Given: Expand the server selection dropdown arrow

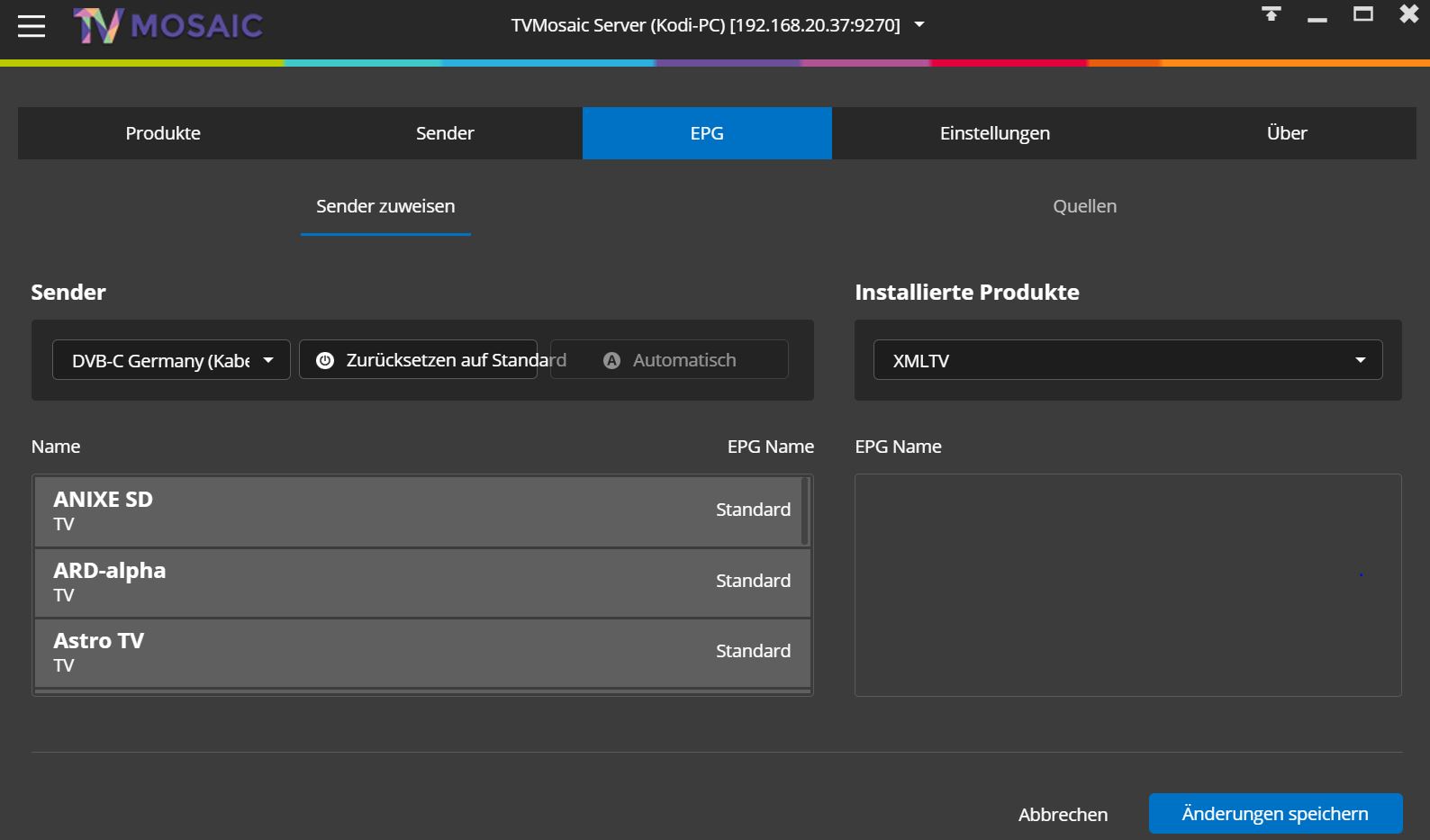Looking at the screenshot, I should coord(919,25).
